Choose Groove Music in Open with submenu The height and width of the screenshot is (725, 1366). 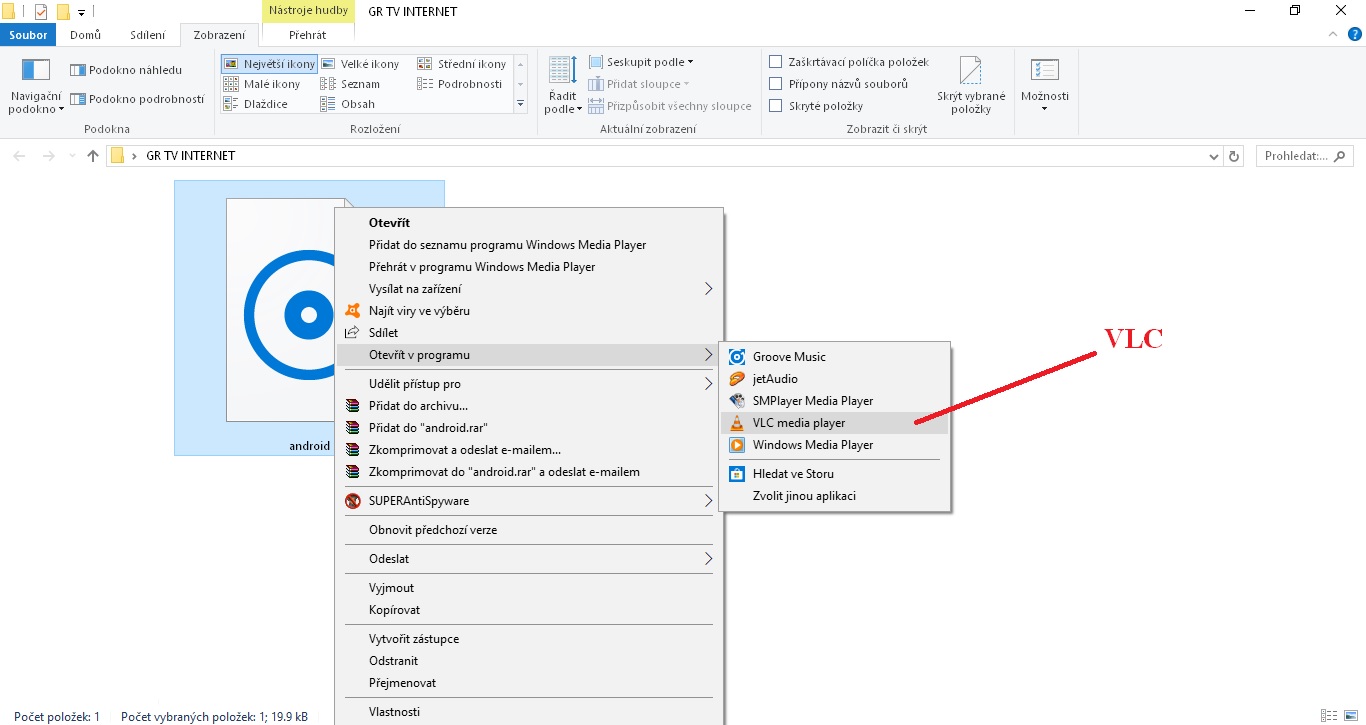834,357
